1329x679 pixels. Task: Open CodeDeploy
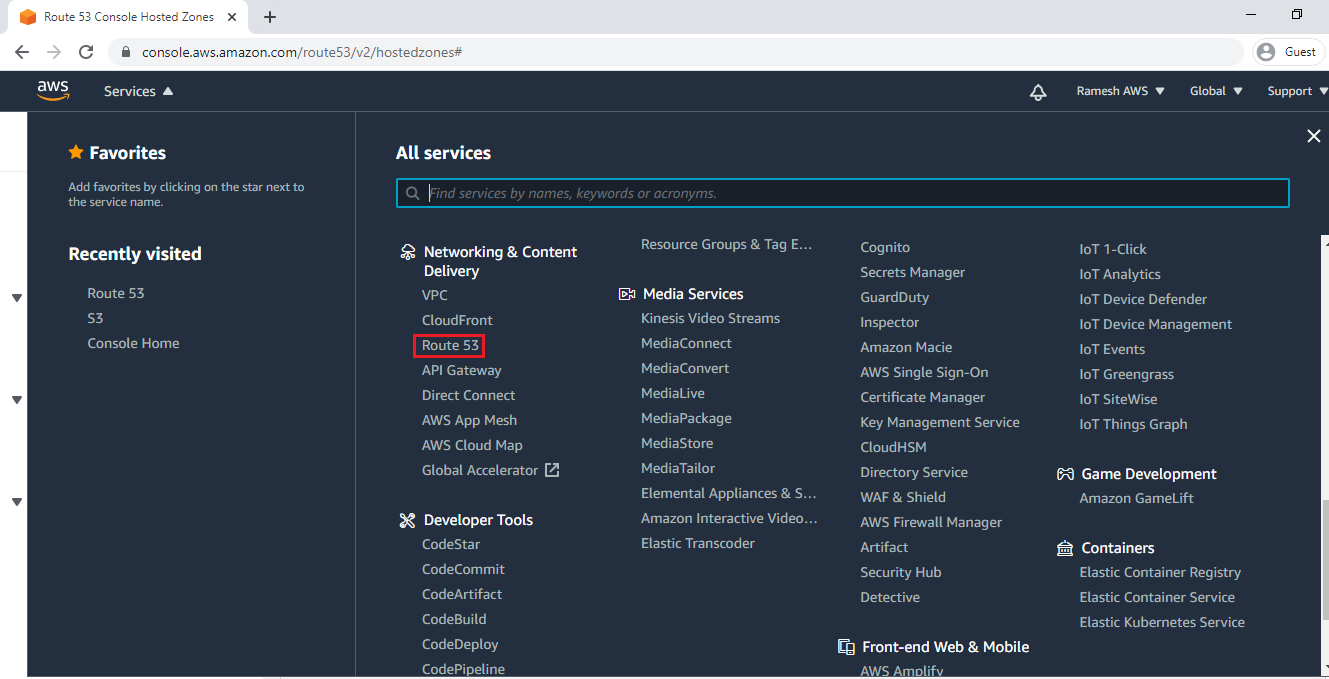460,644
